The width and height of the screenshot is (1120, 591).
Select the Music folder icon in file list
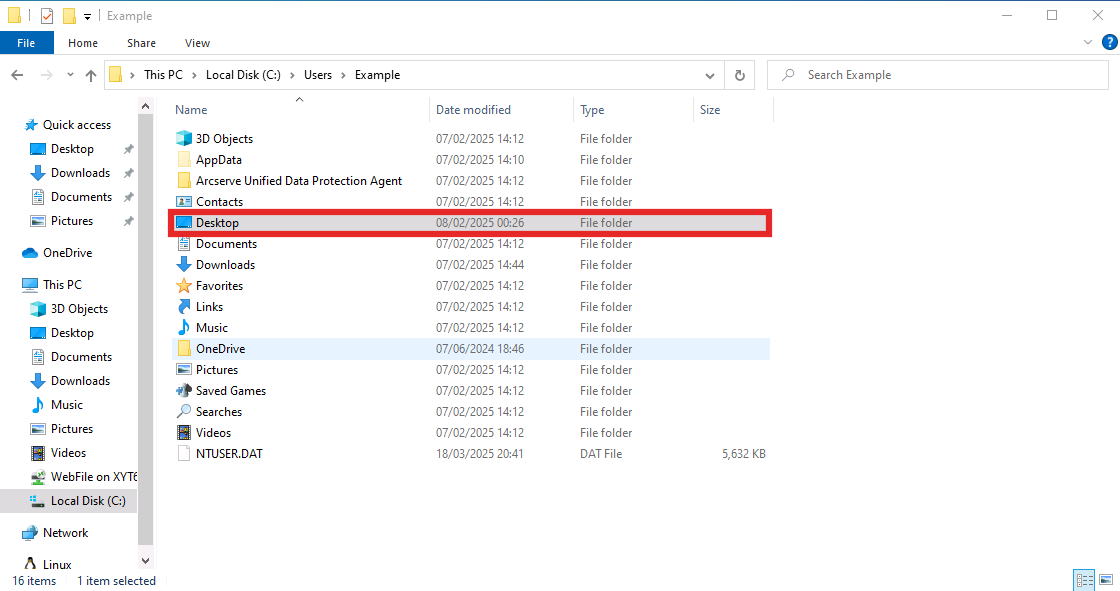pyautogui.click(x=184, y=328)
